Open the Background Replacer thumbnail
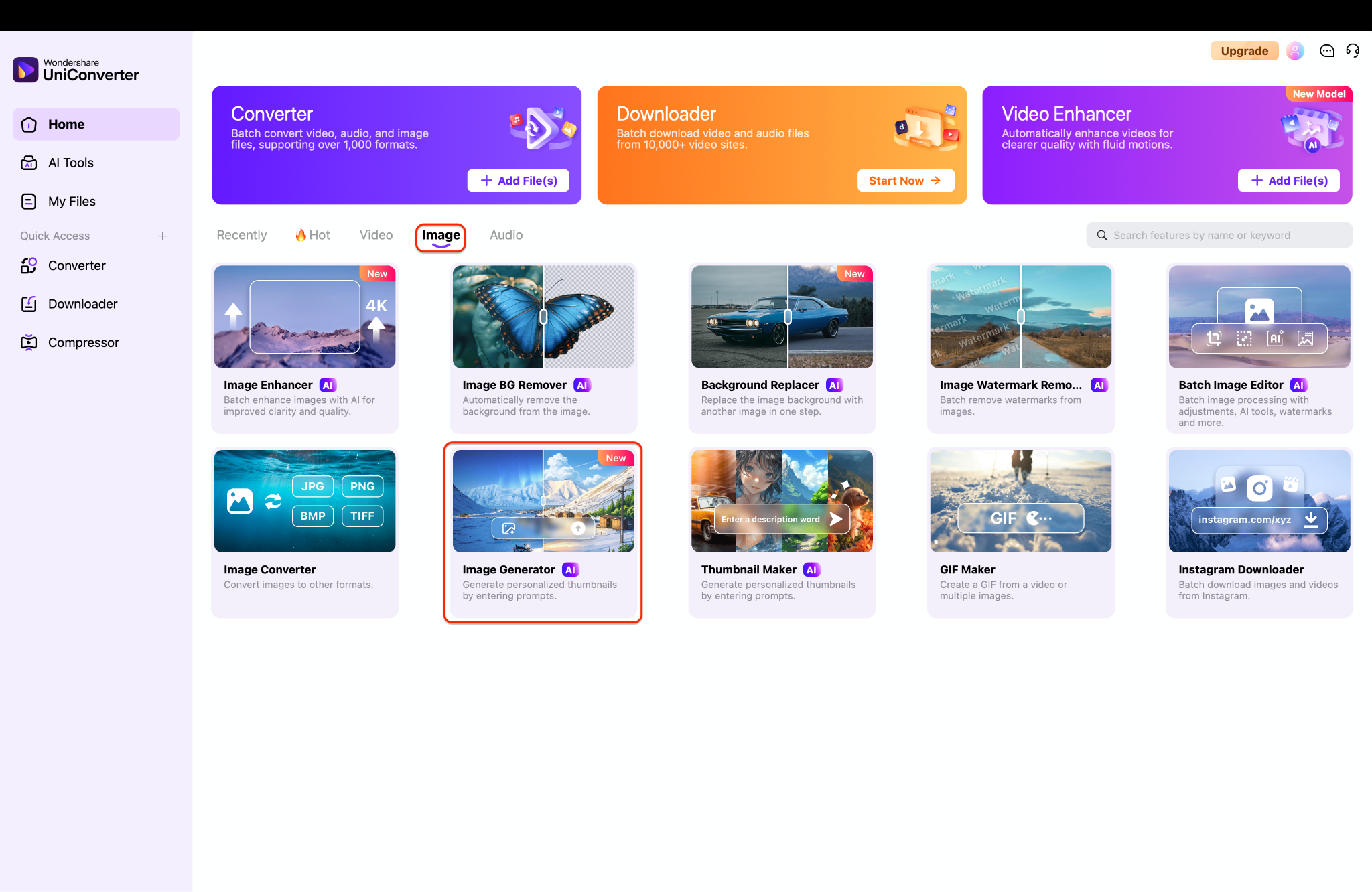This screenshot has width=1372, height=892. point(782,317)
